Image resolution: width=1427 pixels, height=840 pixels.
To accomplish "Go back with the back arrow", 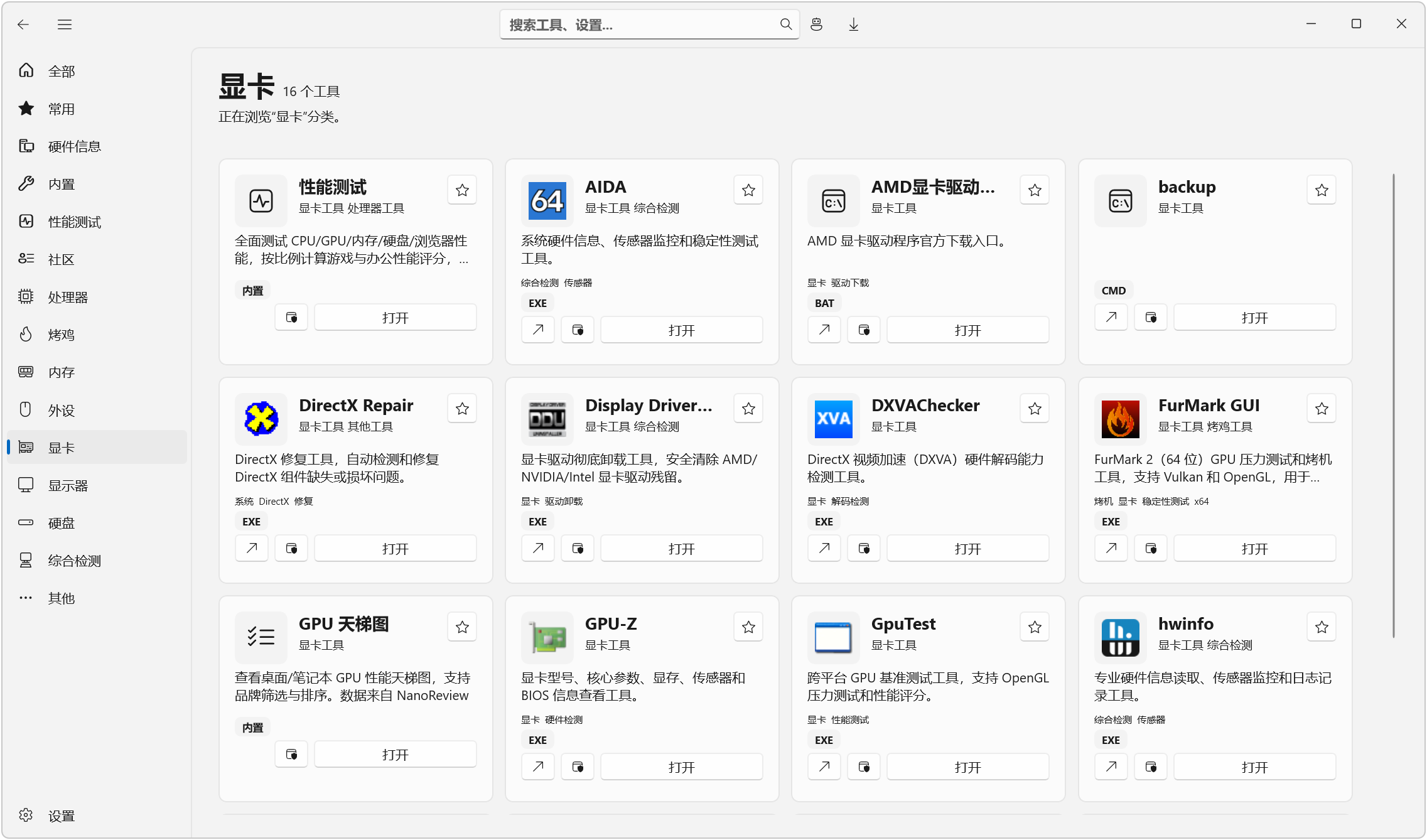I will click(24, 24).
